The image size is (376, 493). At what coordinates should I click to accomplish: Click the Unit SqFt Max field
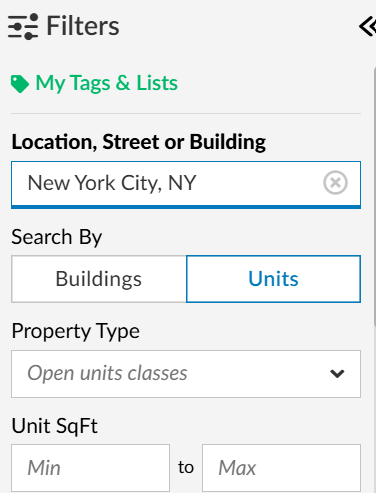tap(281, 468)
